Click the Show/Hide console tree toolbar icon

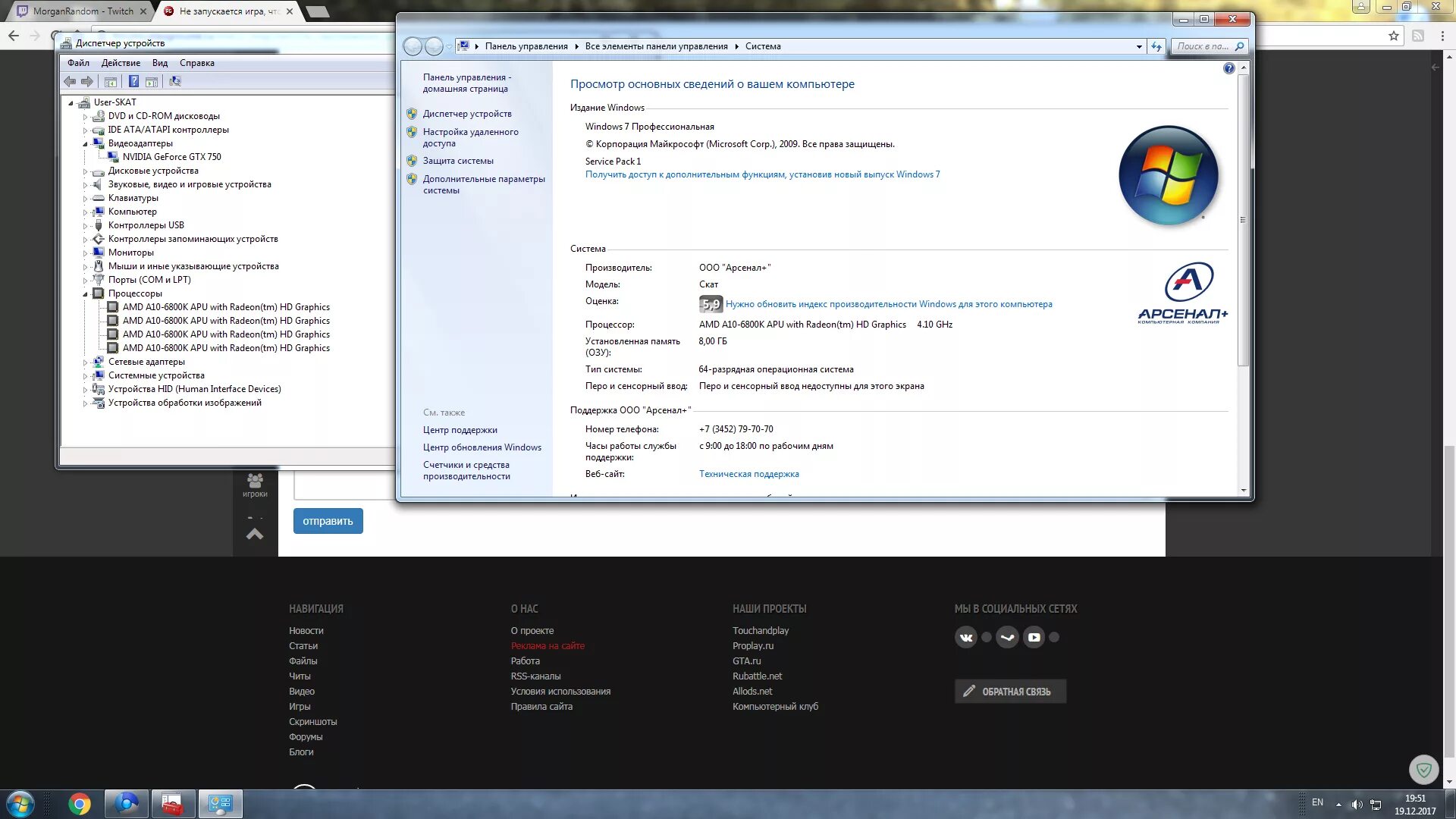point(111,81)
